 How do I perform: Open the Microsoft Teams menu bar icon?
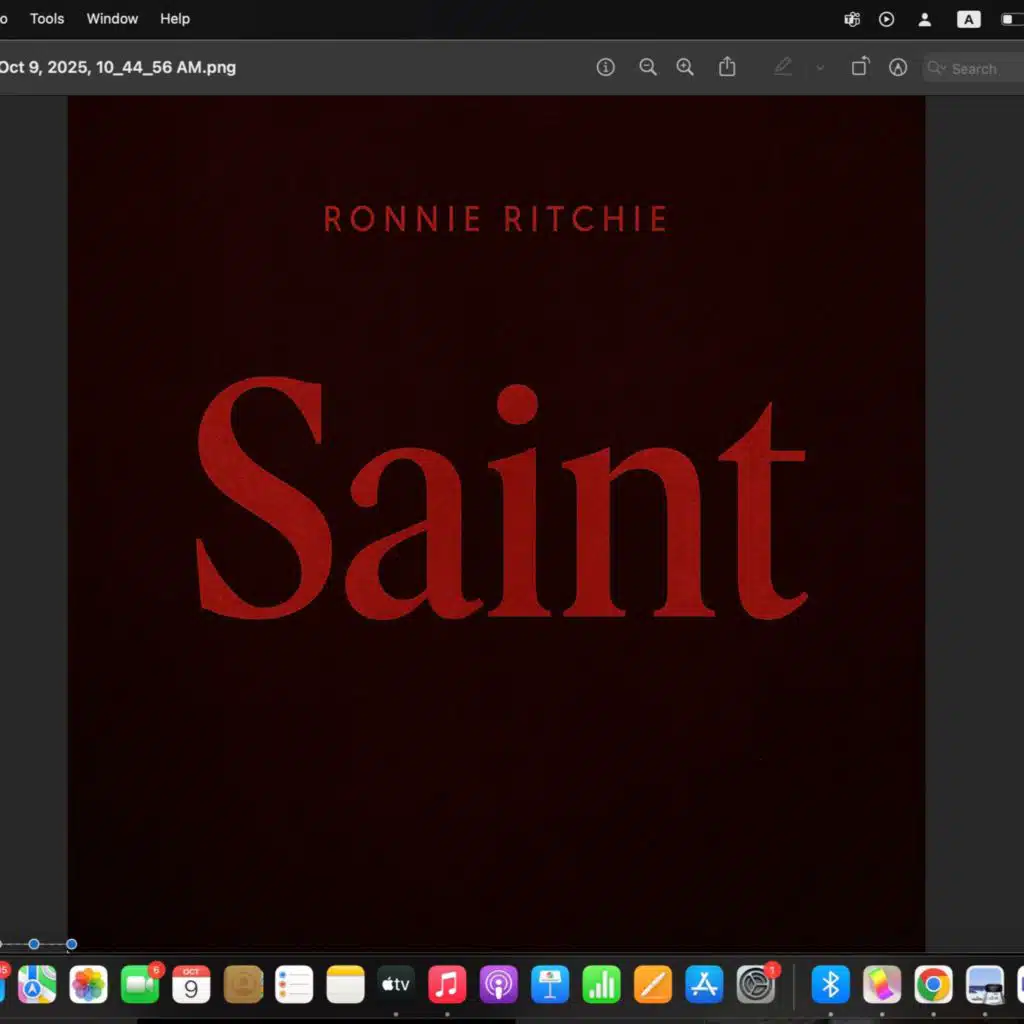coord(852,19)
